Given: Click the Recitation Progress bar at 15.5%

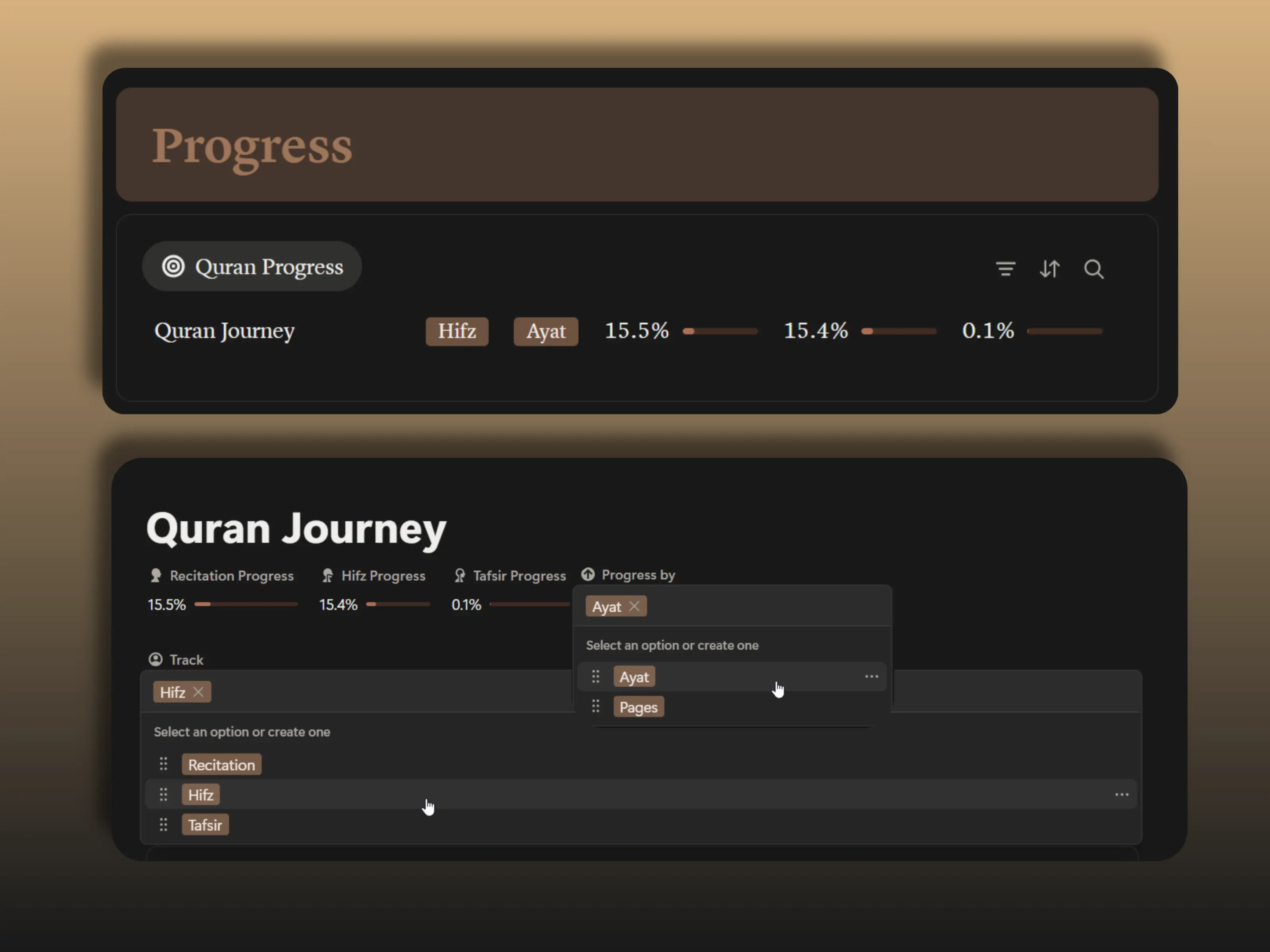Looking at the screenshot, I should (246, 604).
